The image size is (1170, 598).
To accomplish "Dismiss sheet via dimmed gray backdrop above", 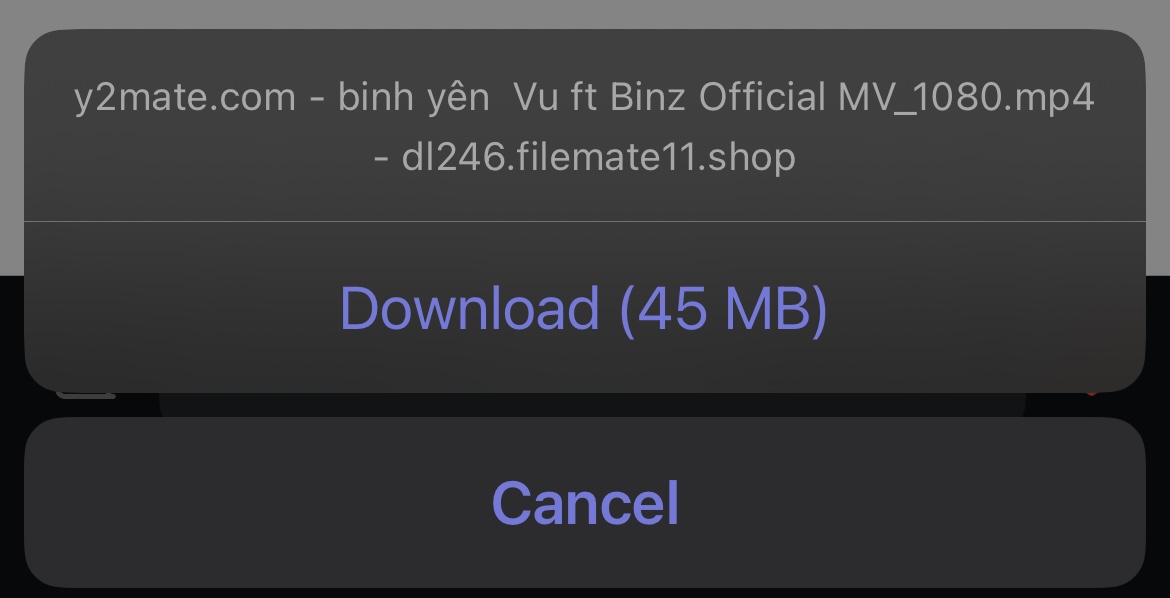I will pyautogui.click(x=584, y=12).
